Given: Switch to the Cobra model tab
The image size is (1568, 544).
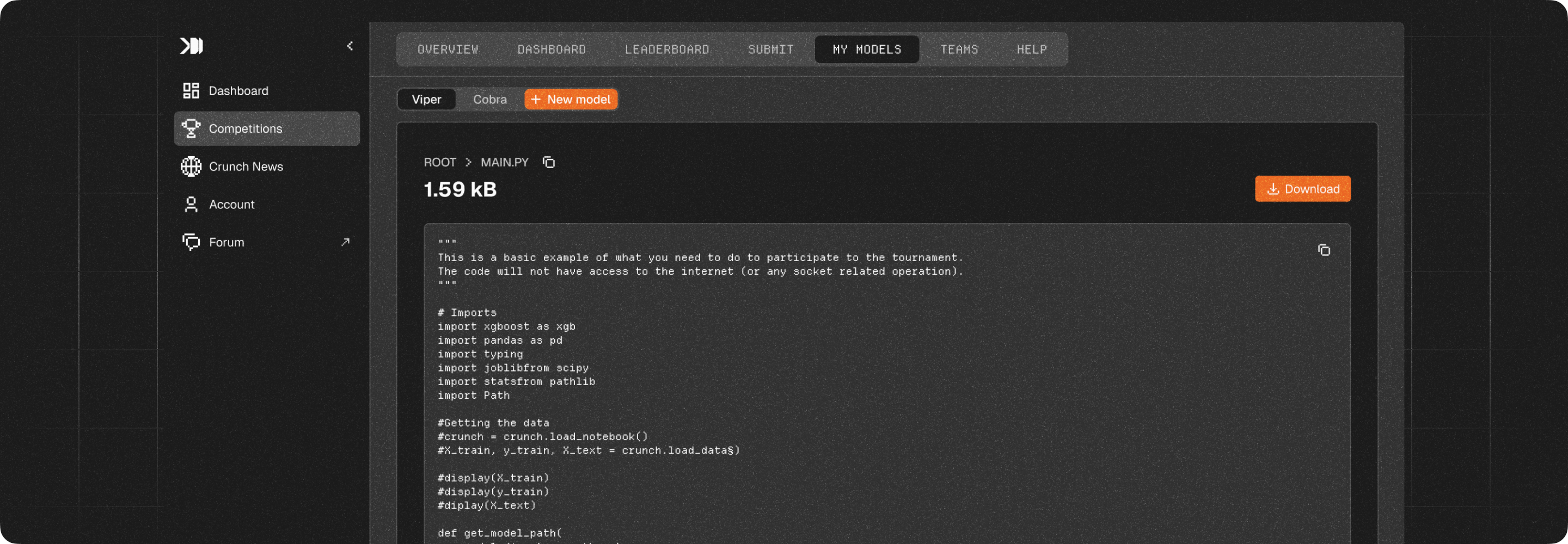Looking at the screenshot, I should 489,99.
